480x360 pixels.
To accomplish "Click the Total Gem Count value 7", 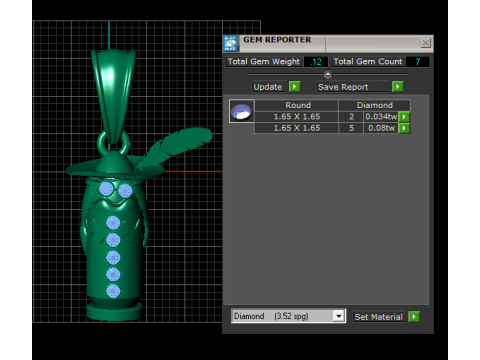I will pos(418,62).
